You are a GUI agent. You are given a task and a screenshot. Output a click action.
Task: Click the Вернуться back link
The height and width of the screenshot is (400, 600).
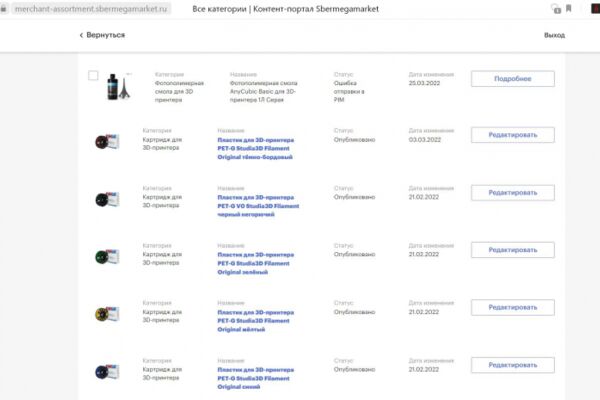click(105, 35)
